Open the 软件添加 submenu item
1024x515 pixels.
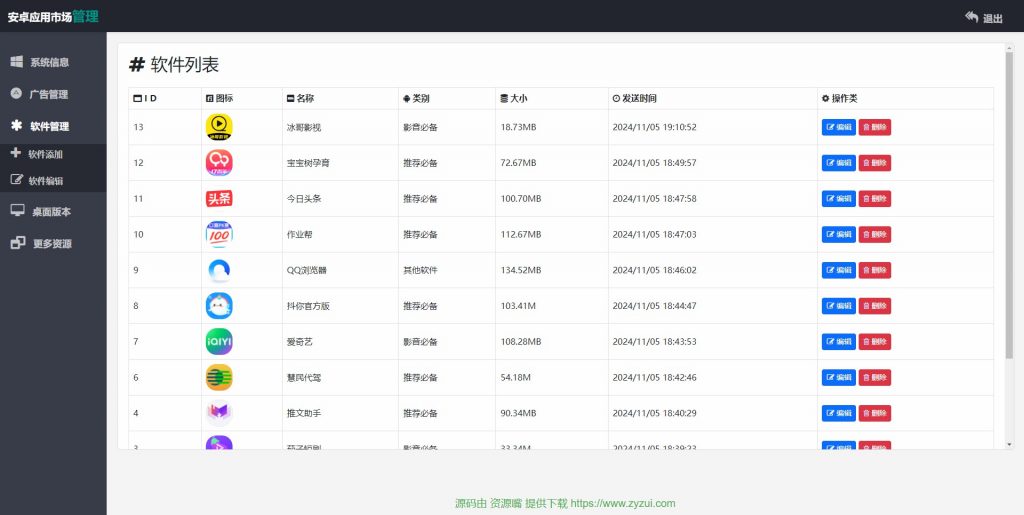(x=46, y=155)
